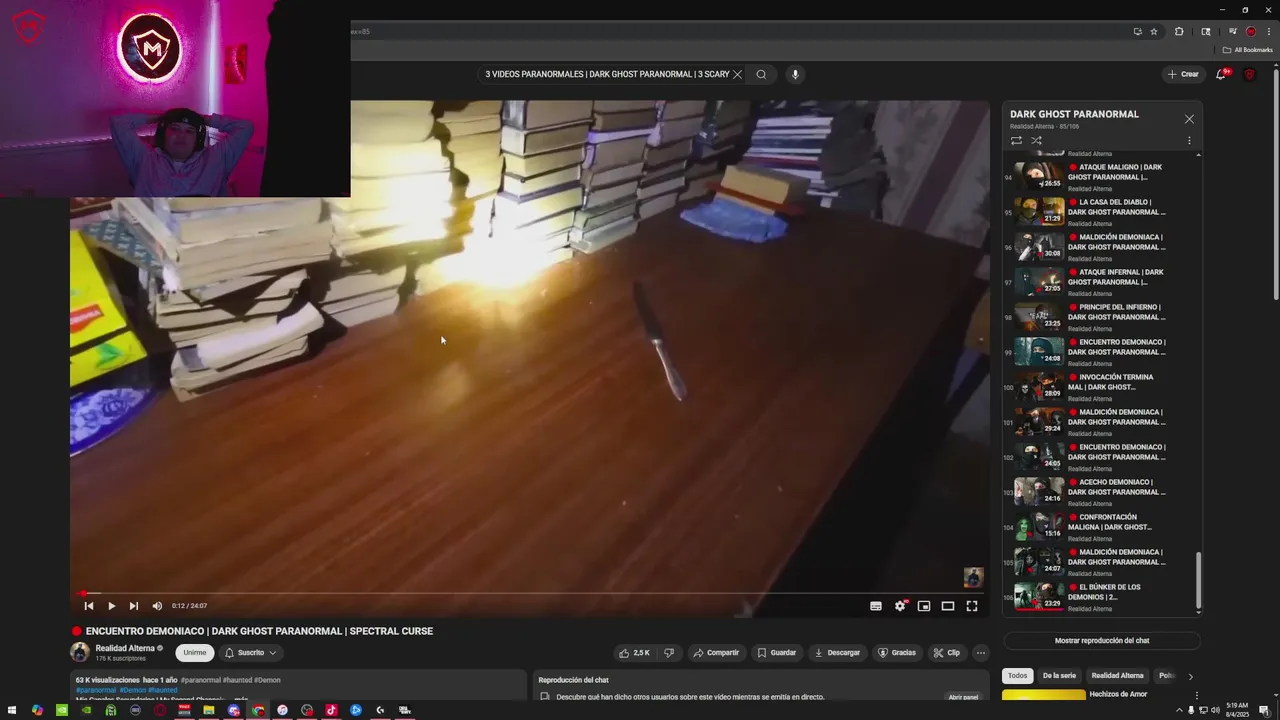Click the Unirme membership button
Viewport: 1280px width, 720px height.
[x=195, y=653]
